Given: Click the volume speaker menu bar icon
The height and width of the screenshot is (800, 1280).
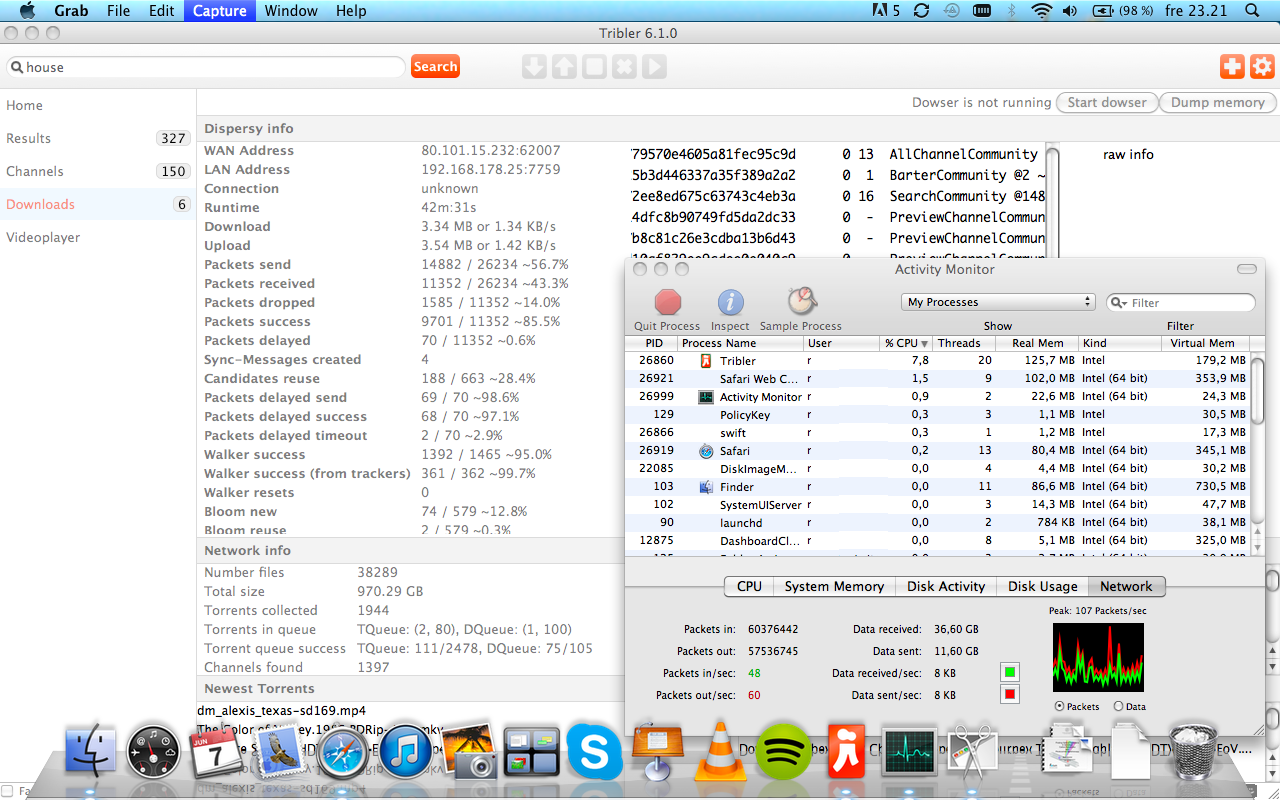Looking at the screenshot, I should click(x=1070, y=11).
